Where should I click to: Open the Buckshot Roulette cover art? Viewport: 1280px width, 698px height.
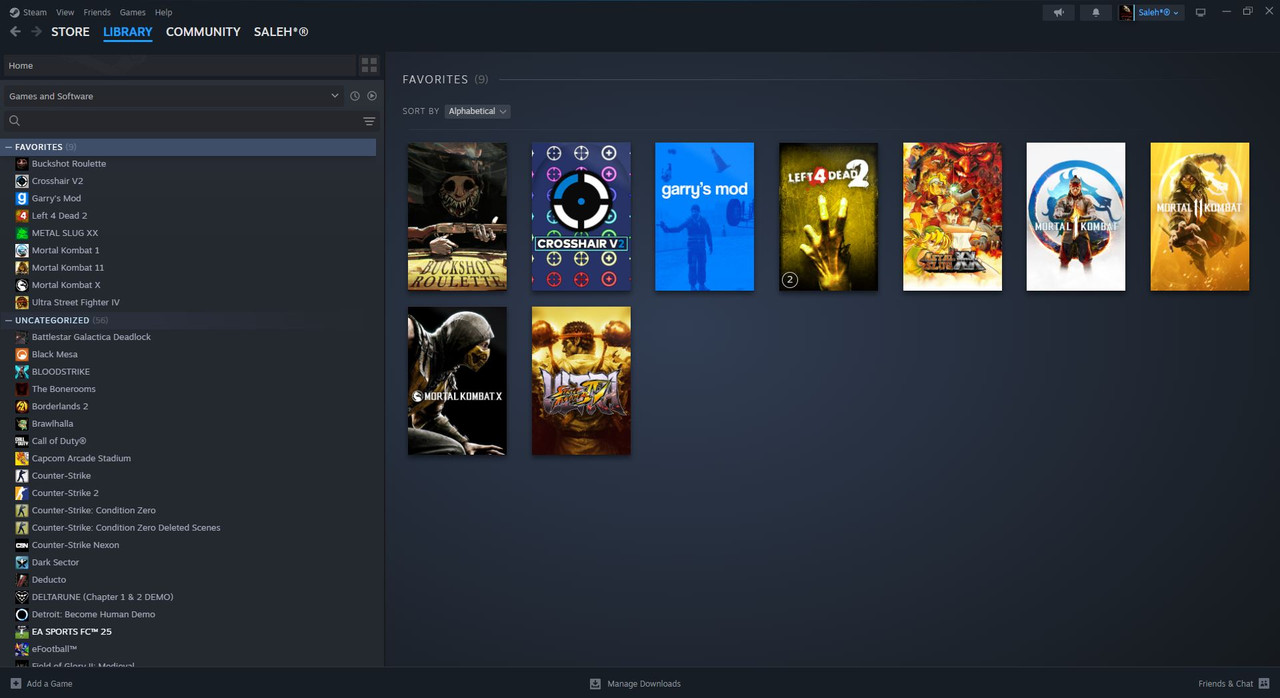pyautogui.click(x=457, y=216)
